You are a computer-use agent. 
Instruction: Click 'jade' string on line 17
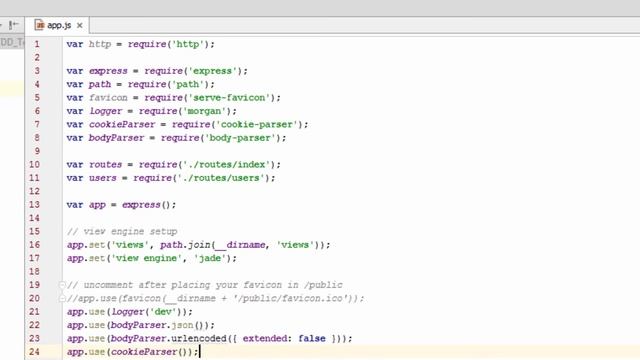pos(210,258)
